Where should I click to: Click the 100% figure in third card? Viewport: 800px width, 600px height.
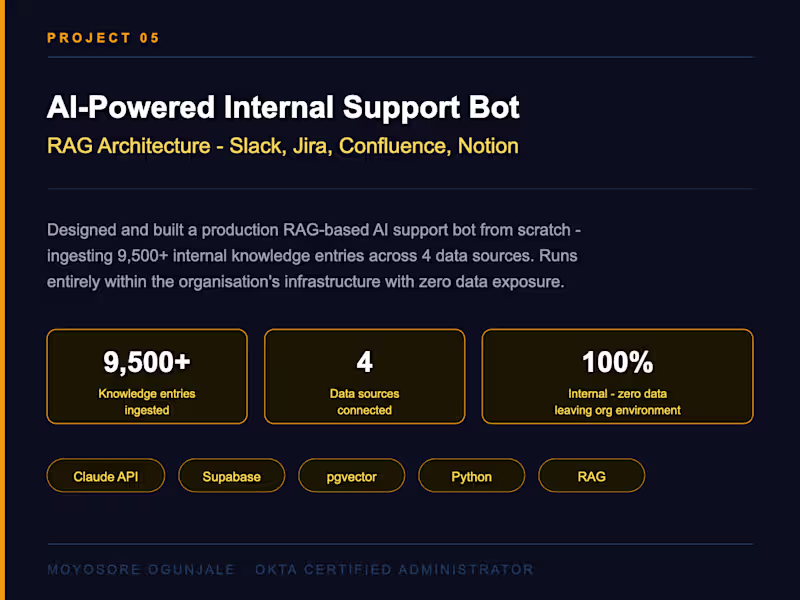point(617,362)
